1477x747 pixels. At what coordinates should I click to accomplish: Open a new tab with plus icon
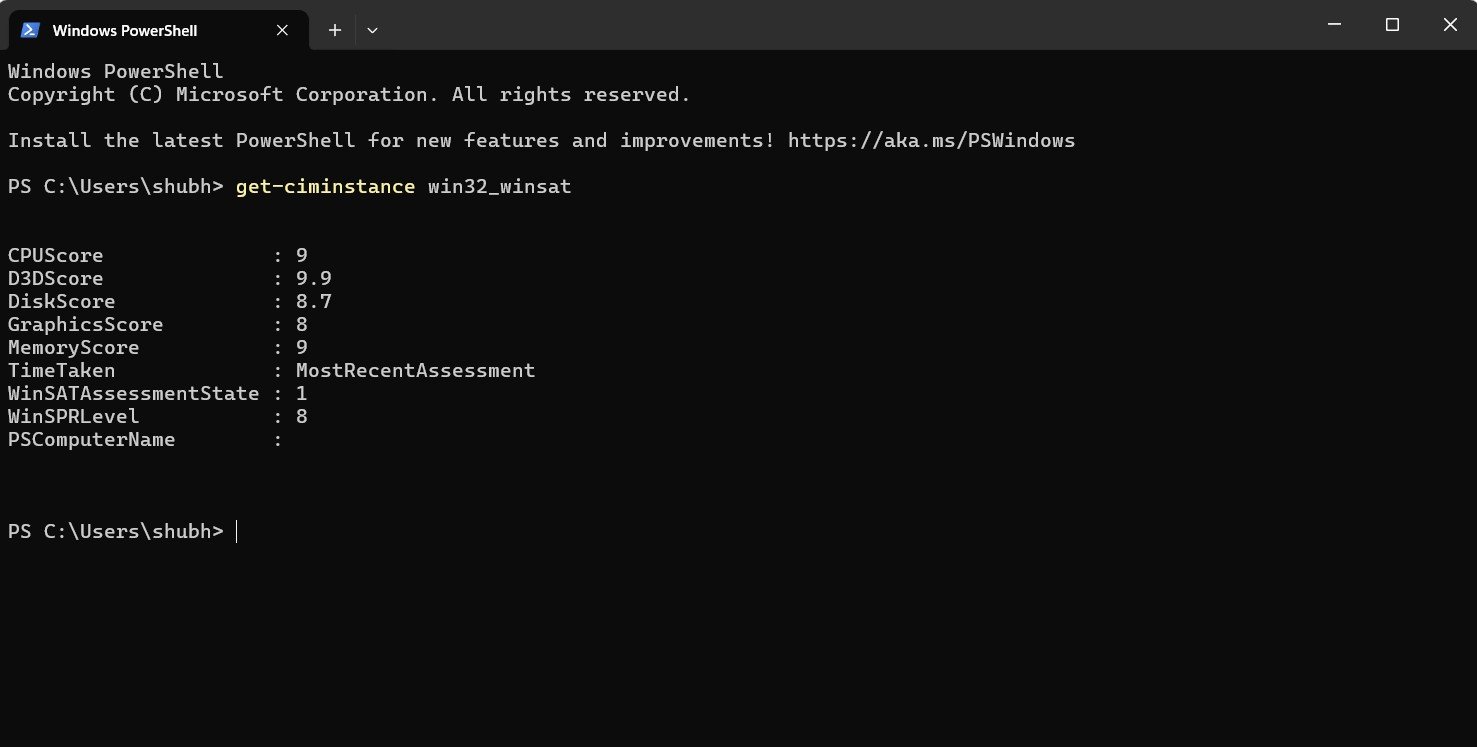335,30
